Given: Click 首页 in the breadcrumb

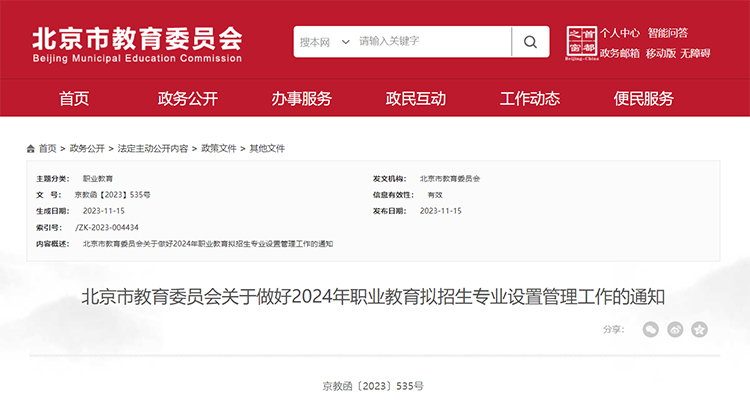Looking at the screenshot, I should tap(47, 149).
